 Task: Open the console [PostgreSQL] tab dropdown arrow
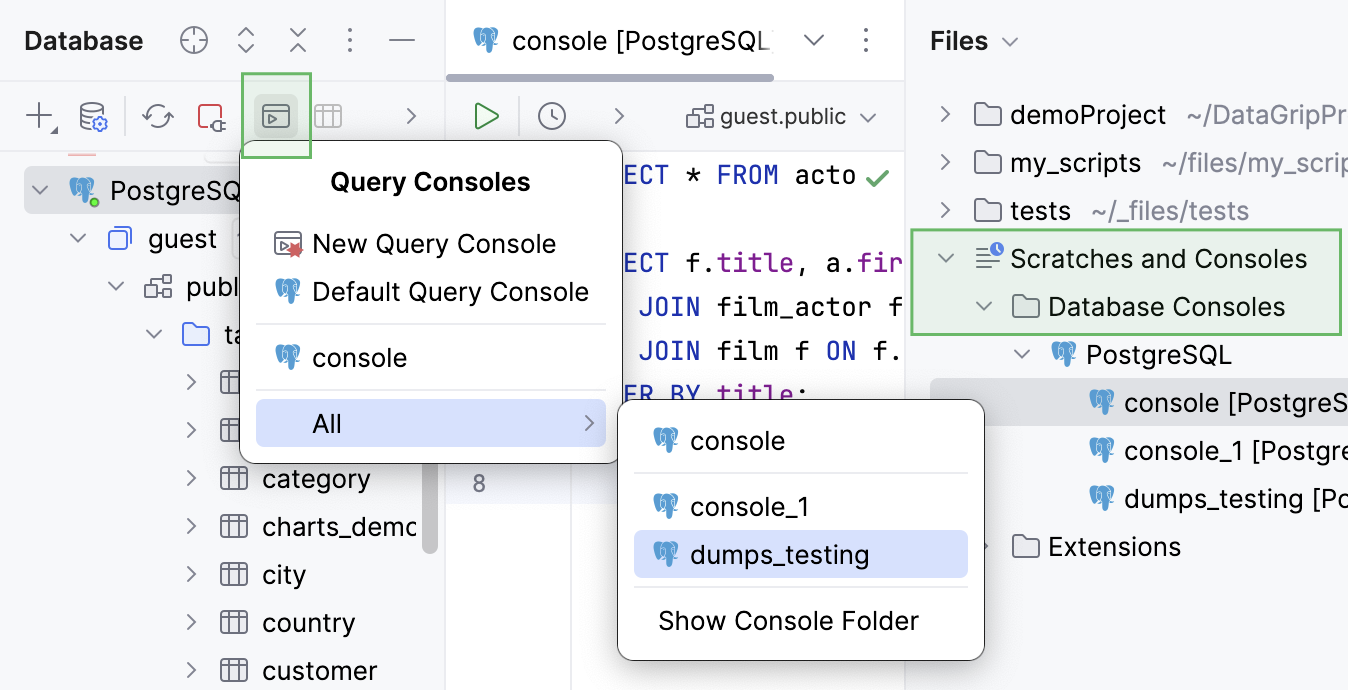click(814, 40)
